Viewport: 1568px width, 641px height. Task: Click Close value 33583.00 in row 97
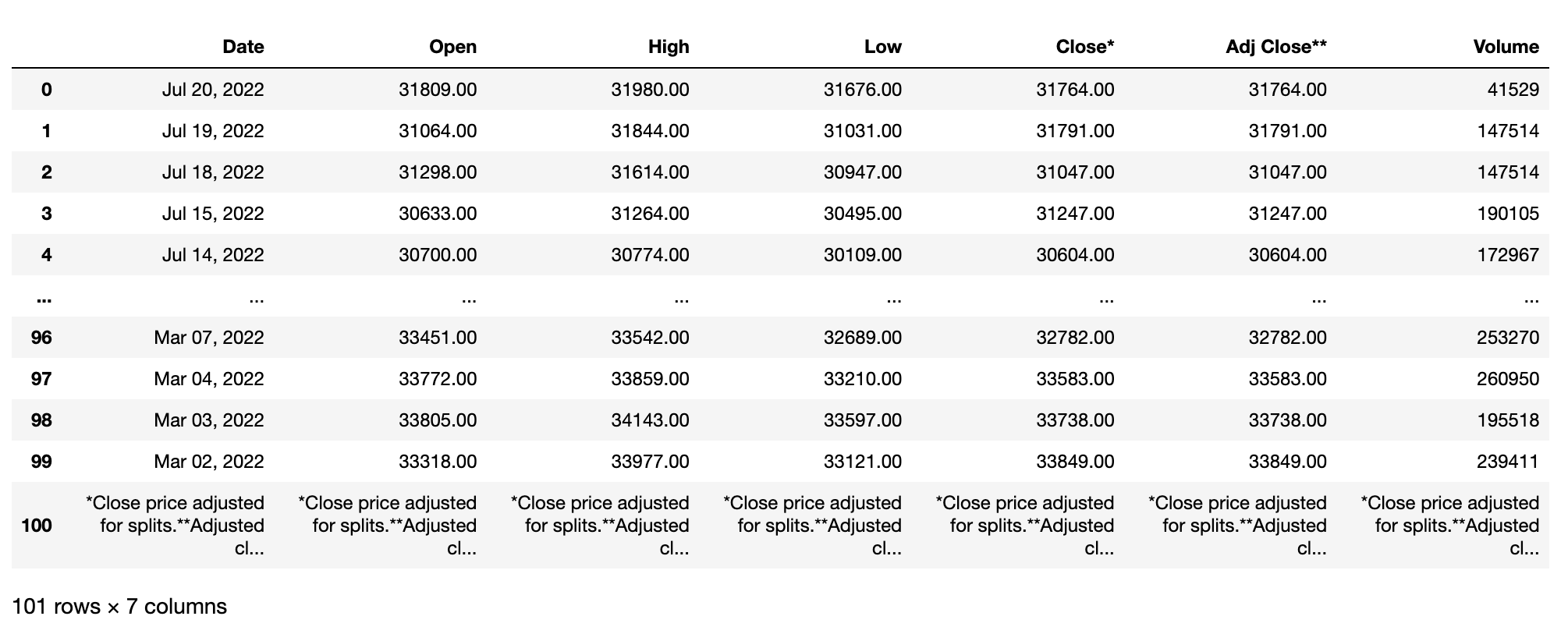click(1075, 379)
